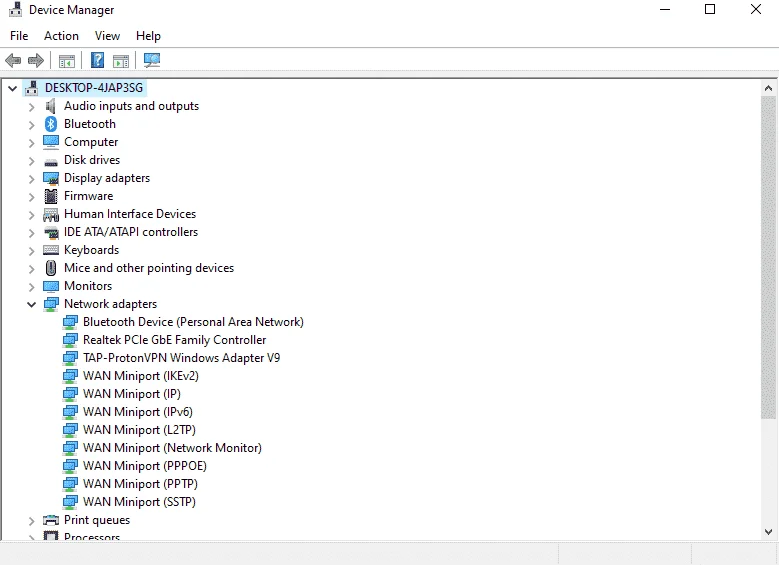This screenshot has height=565, width=779.
Task: Collapse the Network adapters category
Action: coord(31,304)
